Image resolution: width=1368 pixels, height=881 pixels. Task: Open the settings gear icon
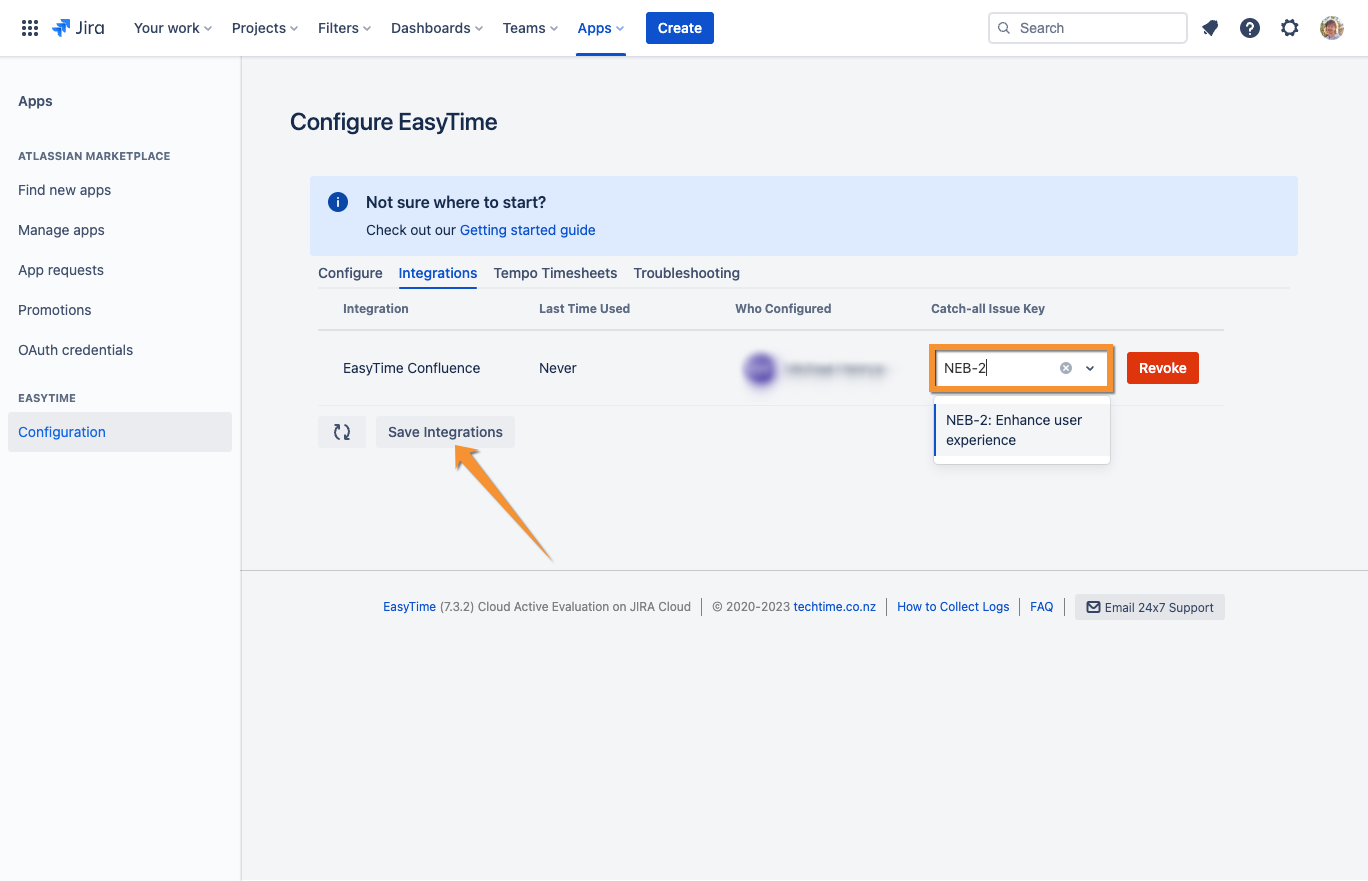tap(1290, 28)
